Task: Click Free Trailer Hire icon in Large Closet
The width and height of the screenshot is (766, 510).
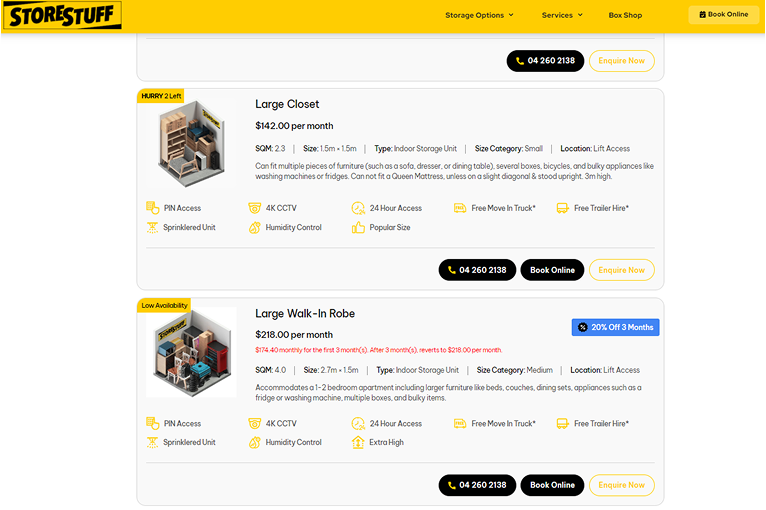Action: 562,208
